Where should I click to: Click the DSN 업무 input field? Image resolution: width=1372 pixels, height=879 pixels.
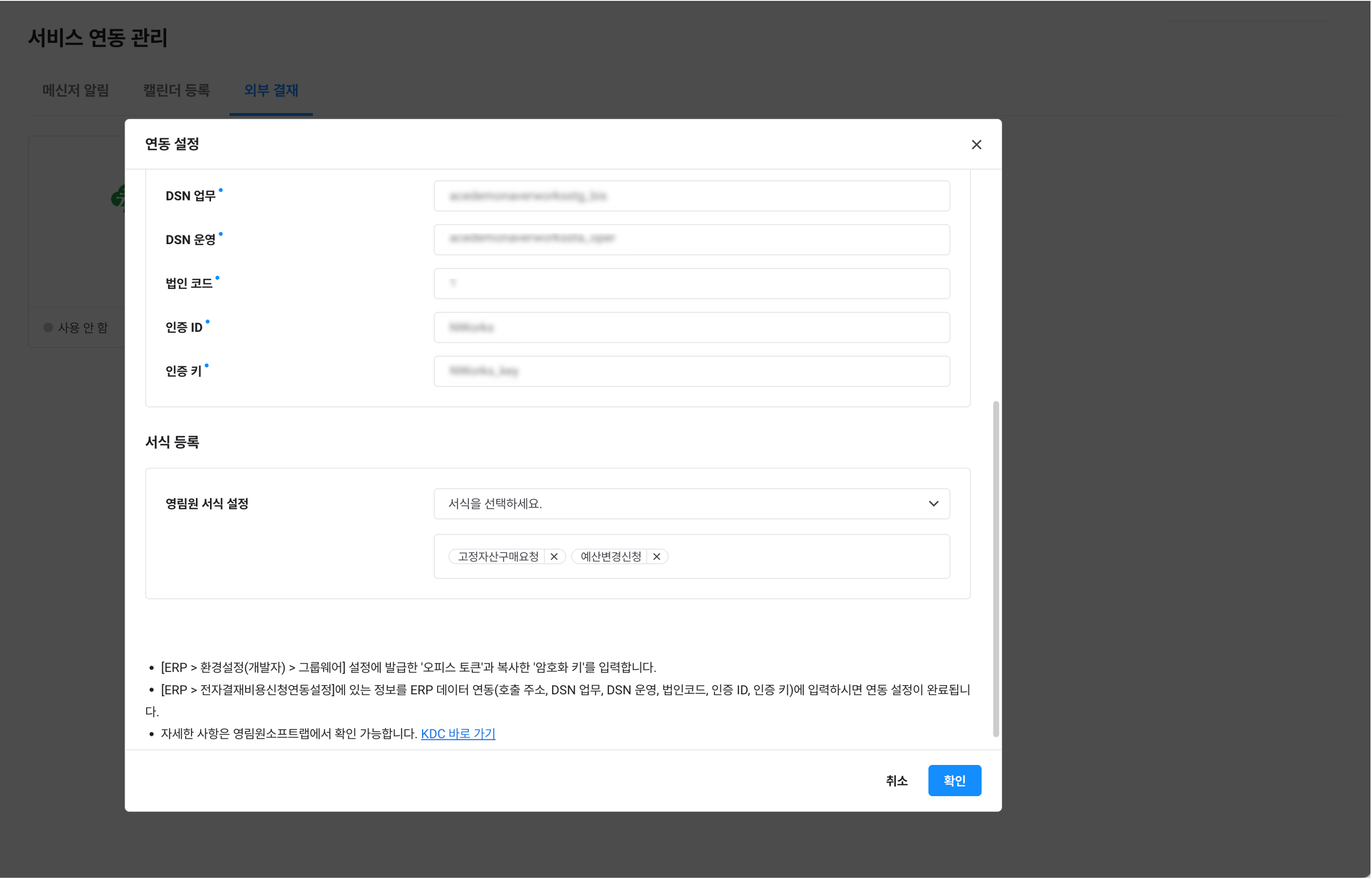click(x=691, y=196)
